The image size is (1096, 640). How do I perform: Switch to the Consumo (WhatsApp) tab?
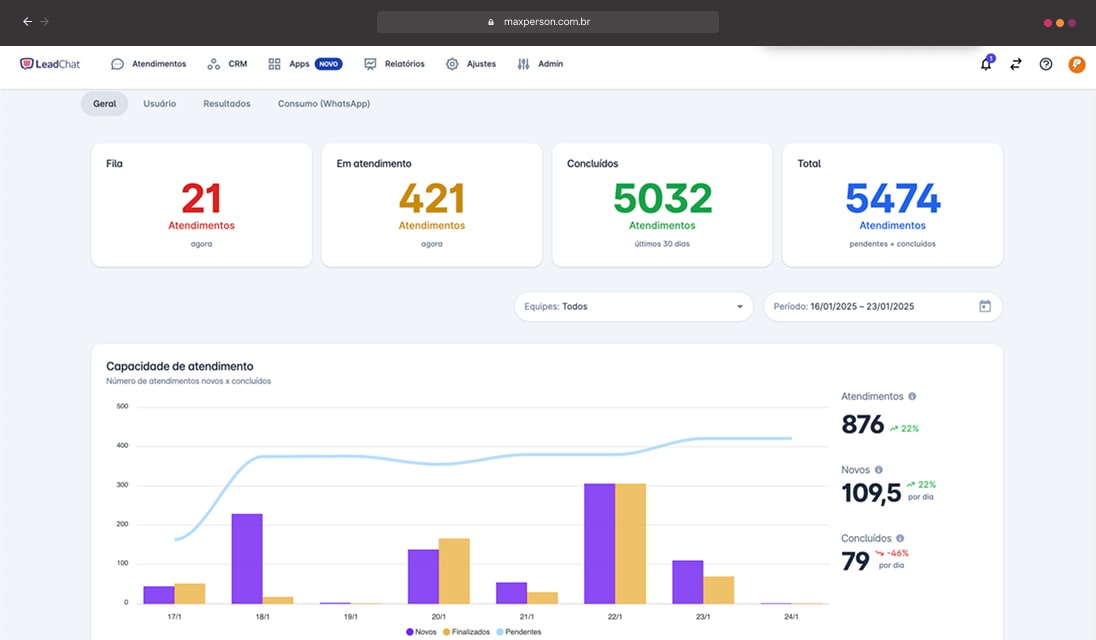point(323,104)
